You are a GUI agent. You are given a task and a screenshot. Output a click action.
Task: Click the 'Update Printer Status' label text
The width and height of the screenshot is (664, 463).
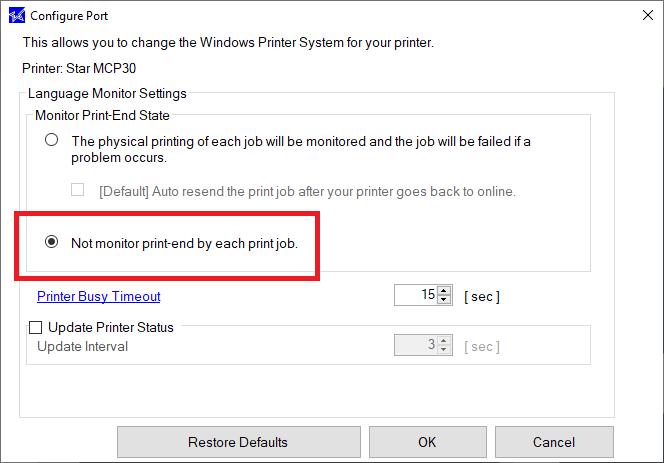pos(111,327)
